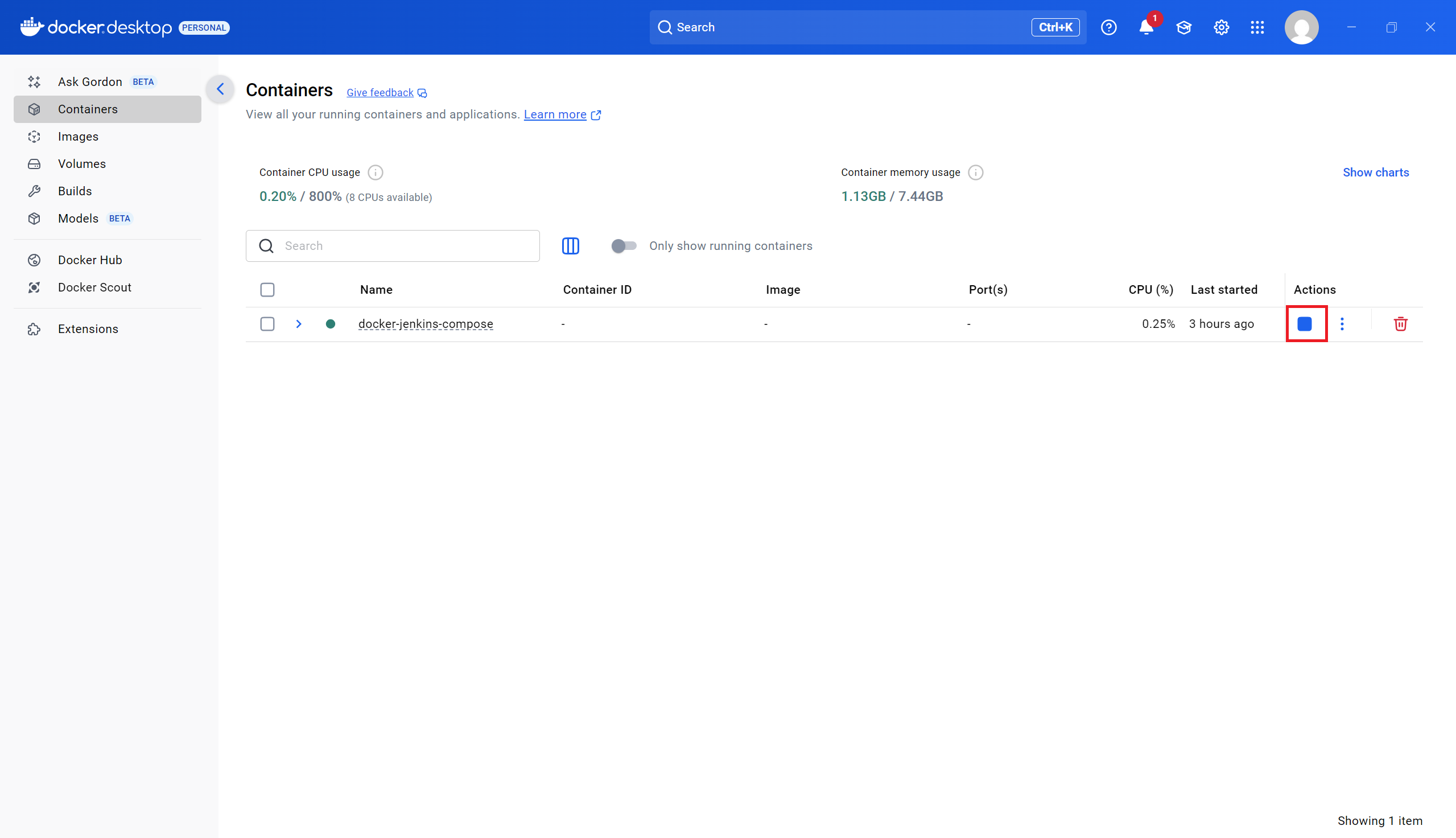Open more actions menu for docker-jenkins-compose
Screen dimensions: 1456x838
[1342, 324]
